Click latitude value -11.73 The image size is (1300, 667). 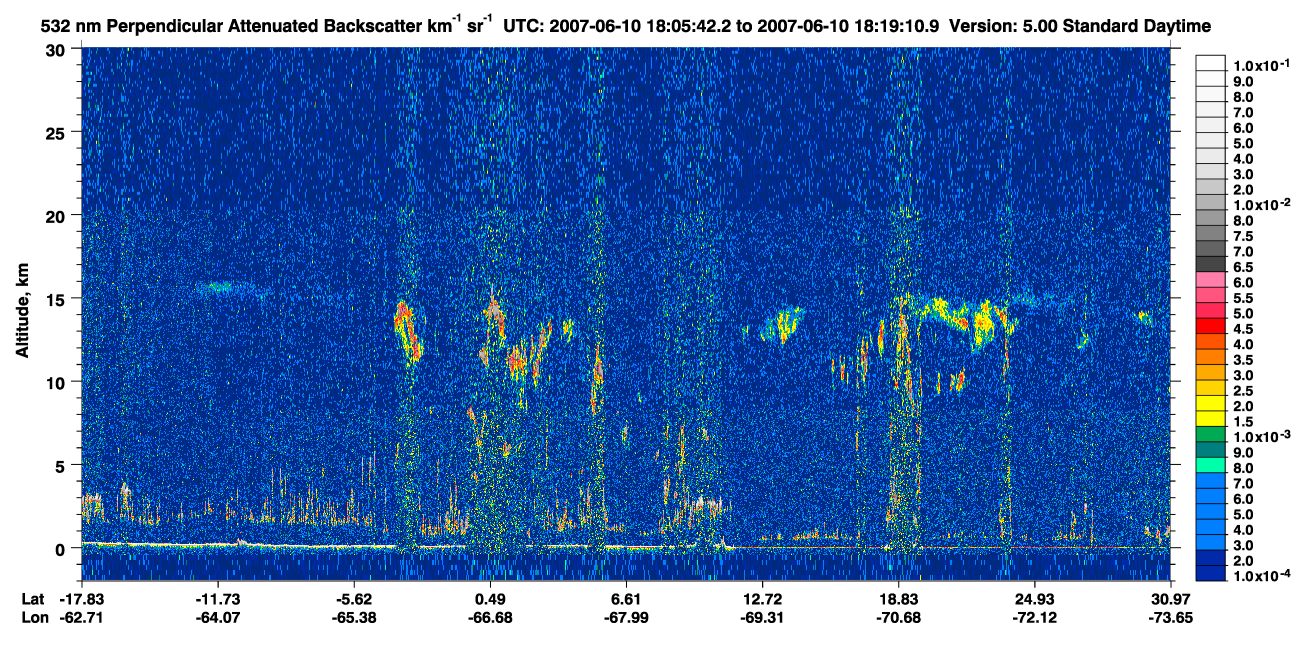click(x=218, y=599)
